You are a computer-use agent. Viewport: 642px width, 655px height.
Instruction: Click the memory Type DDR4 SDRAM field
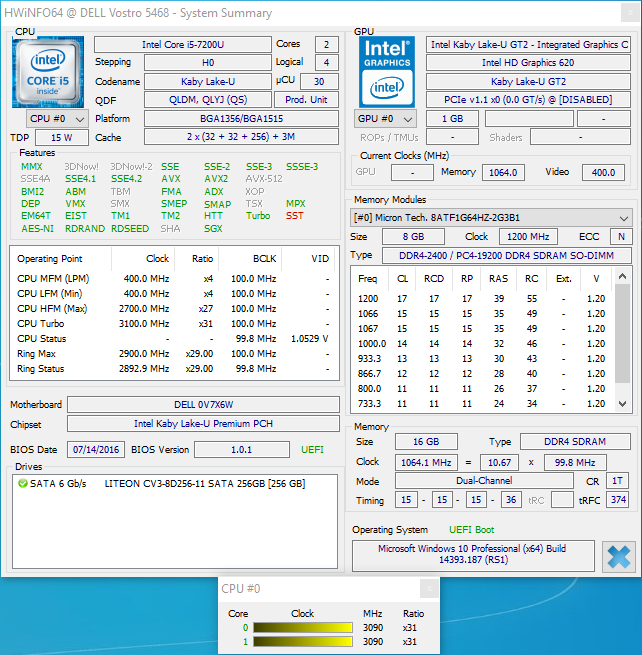[575, 442]
